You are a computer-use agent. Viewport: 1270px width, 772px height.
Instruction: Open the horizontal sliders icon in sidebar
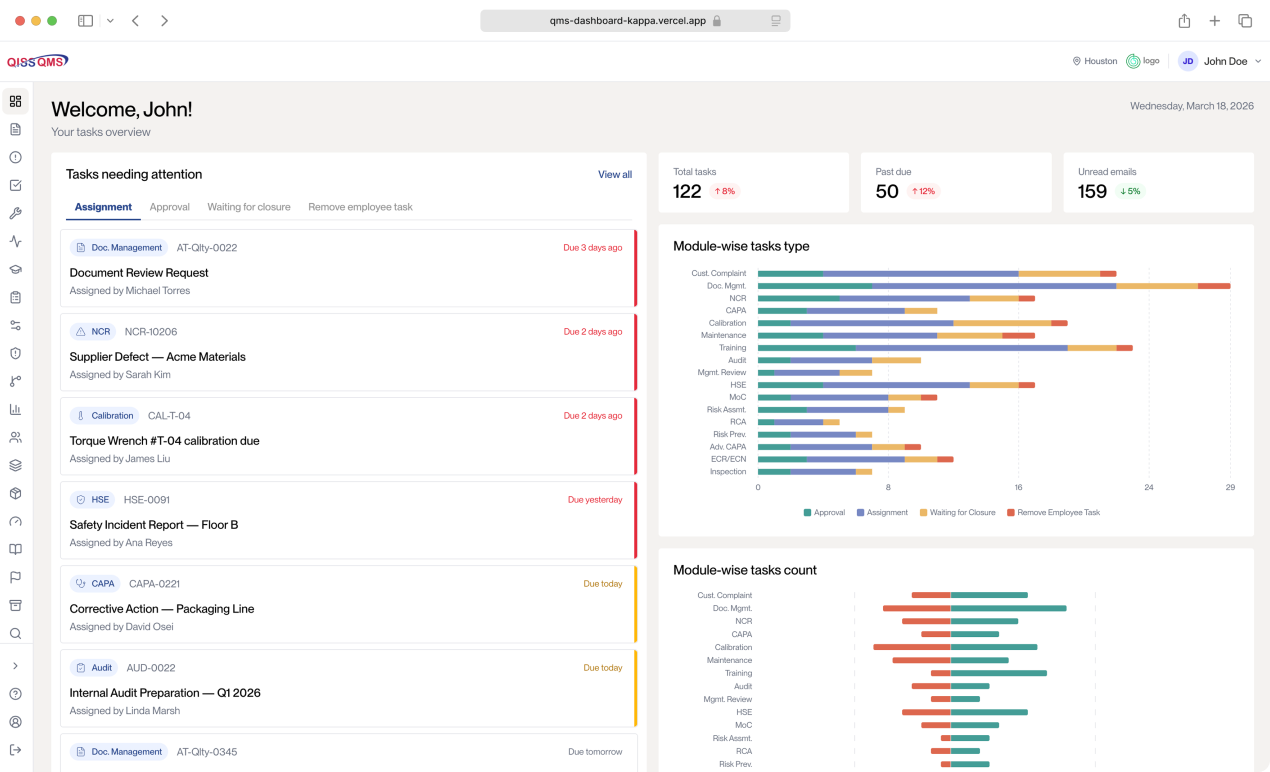(x=15, y=325)
